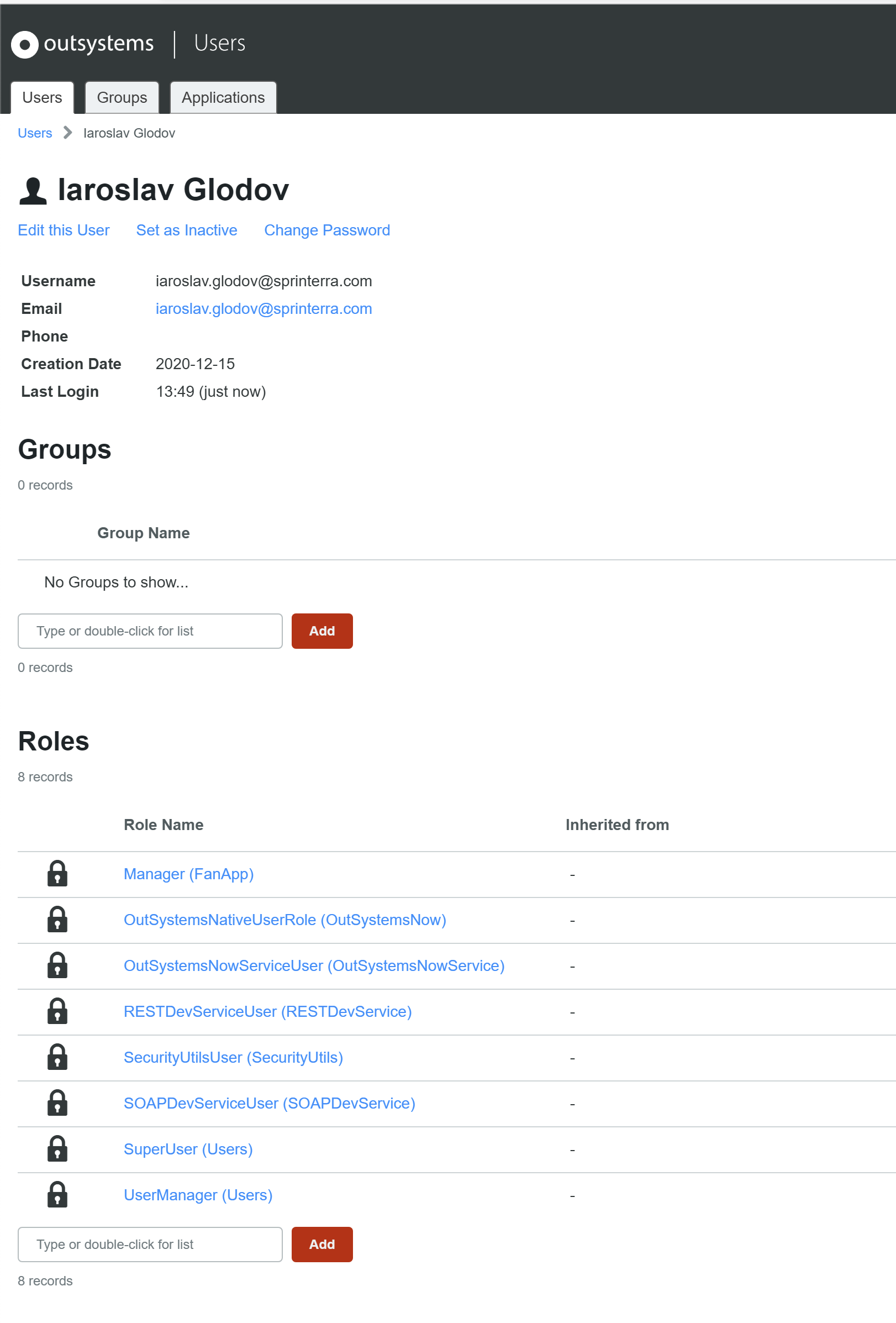
Task: Click the Group Name column header
Action: (x=144, y=533)
